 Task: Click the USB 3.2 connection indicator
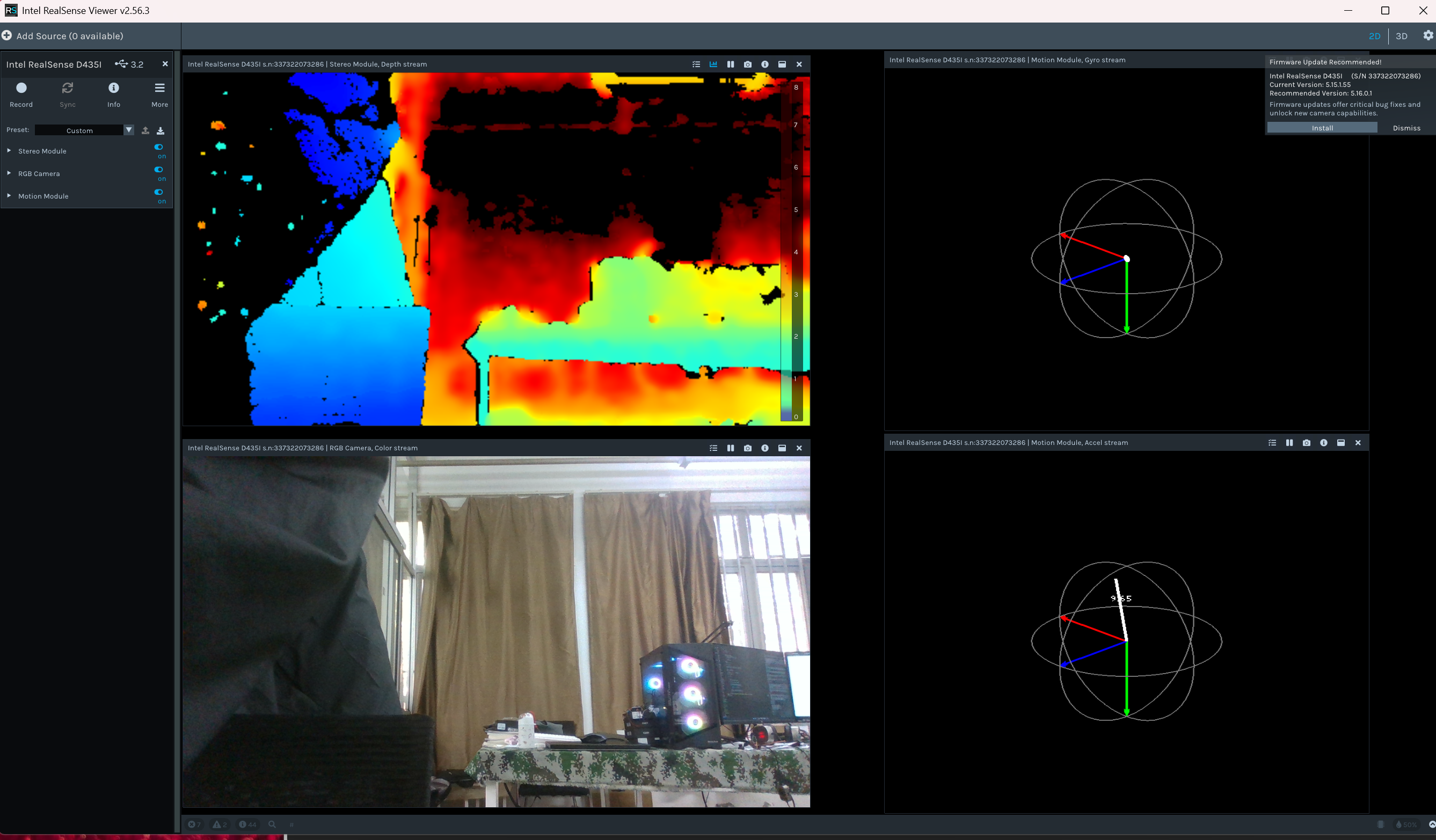coord(129,64)
